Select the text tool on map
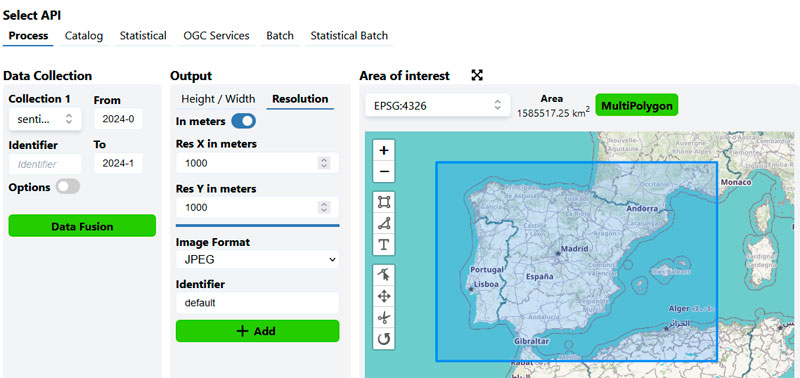The image size is (800, 378). [384, 245]
